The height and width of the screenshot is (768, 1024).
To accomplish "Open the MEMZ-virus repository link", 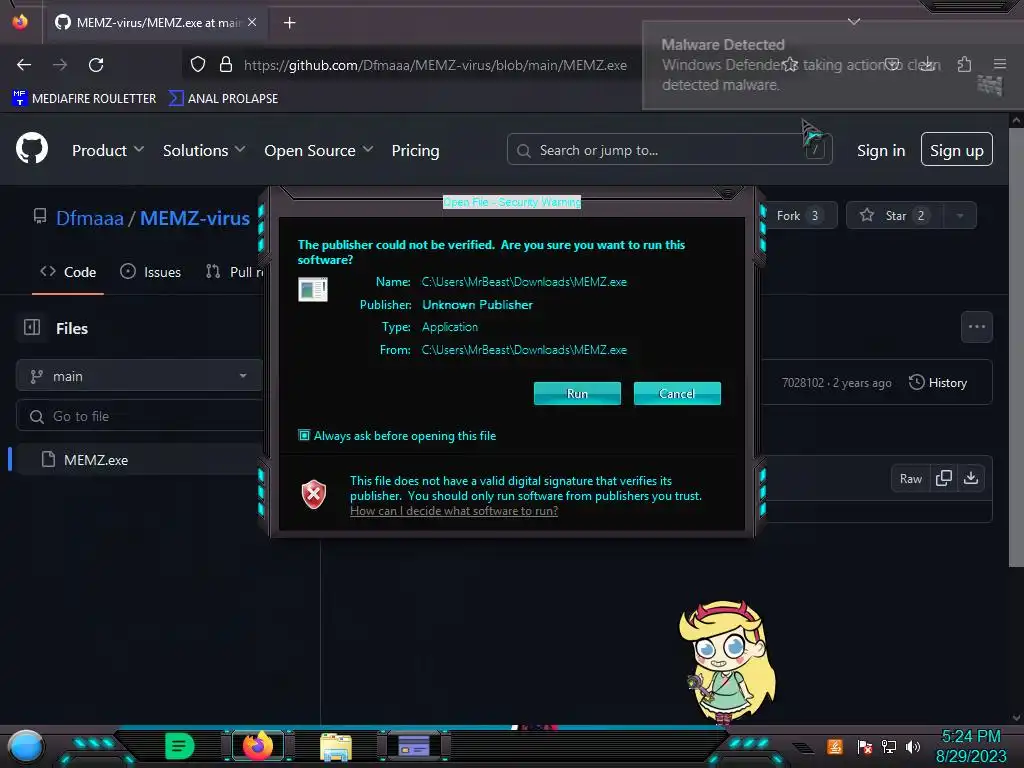I will (x=195, y=217).
